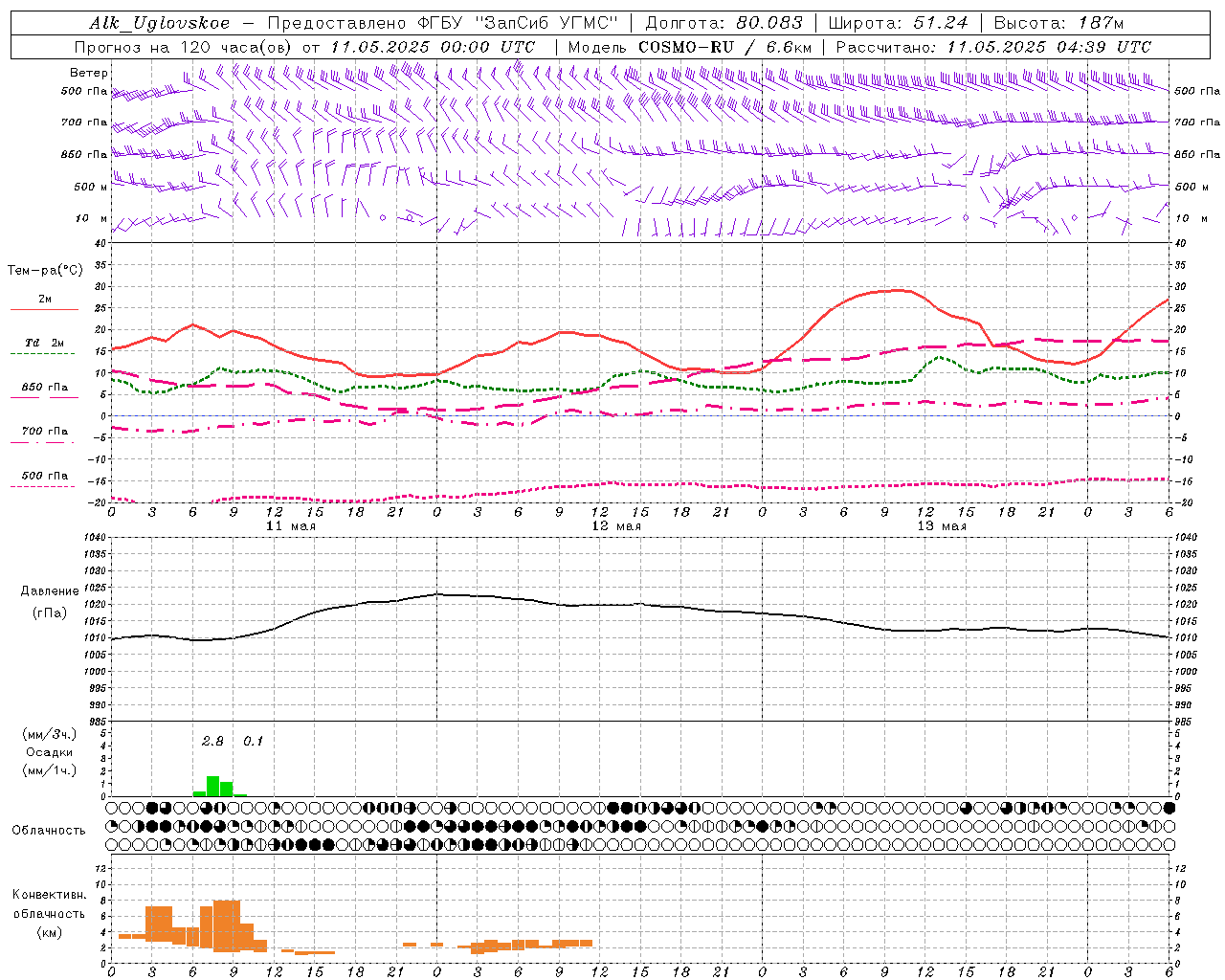The height and width of the screenshot is (980, 1225).
Task: Click the '2.8' precipitation amount value
Action: coord(212,741)
